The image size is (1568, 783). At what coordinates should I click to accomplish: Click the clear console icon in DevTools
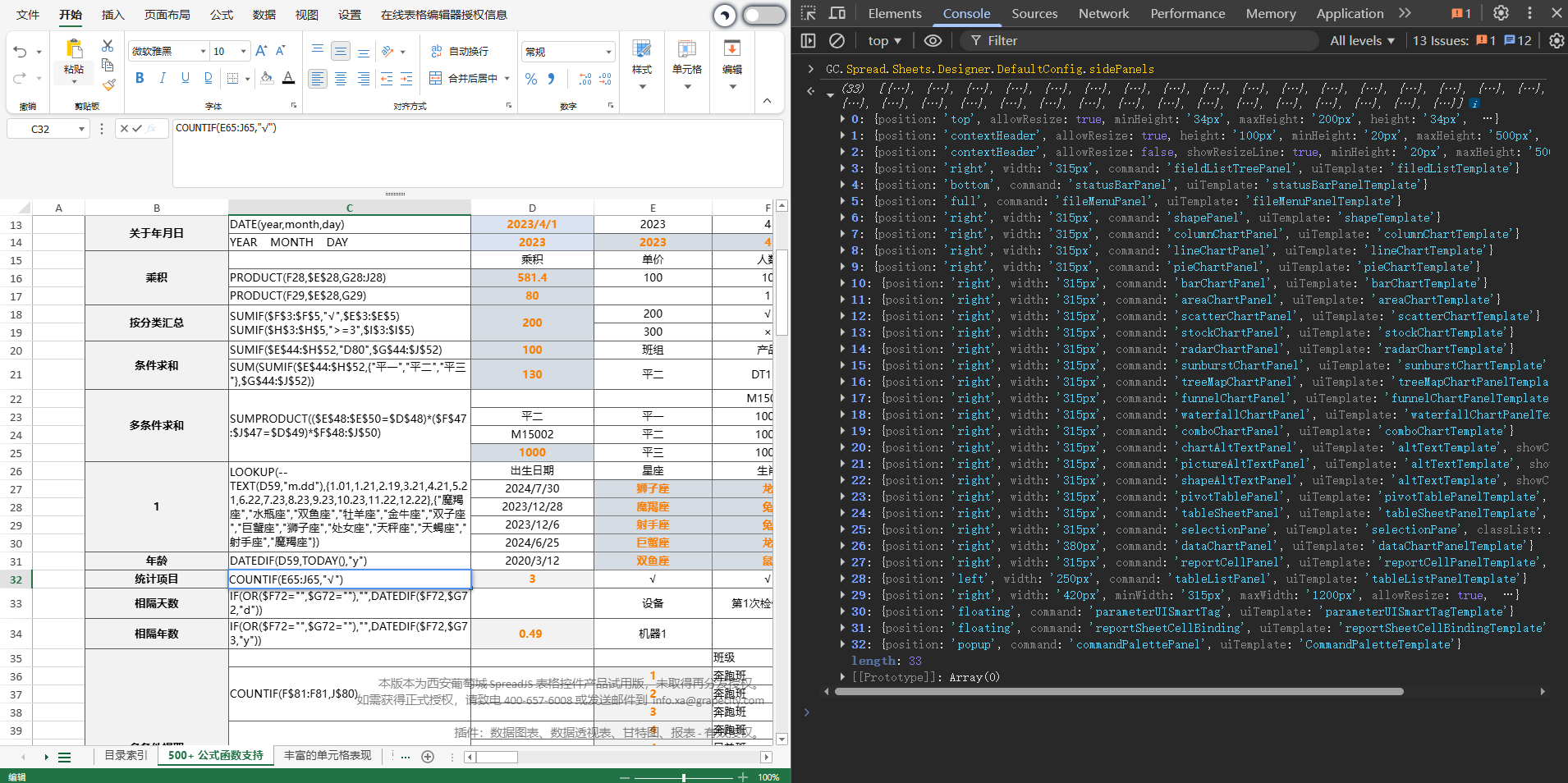point(837,40)
